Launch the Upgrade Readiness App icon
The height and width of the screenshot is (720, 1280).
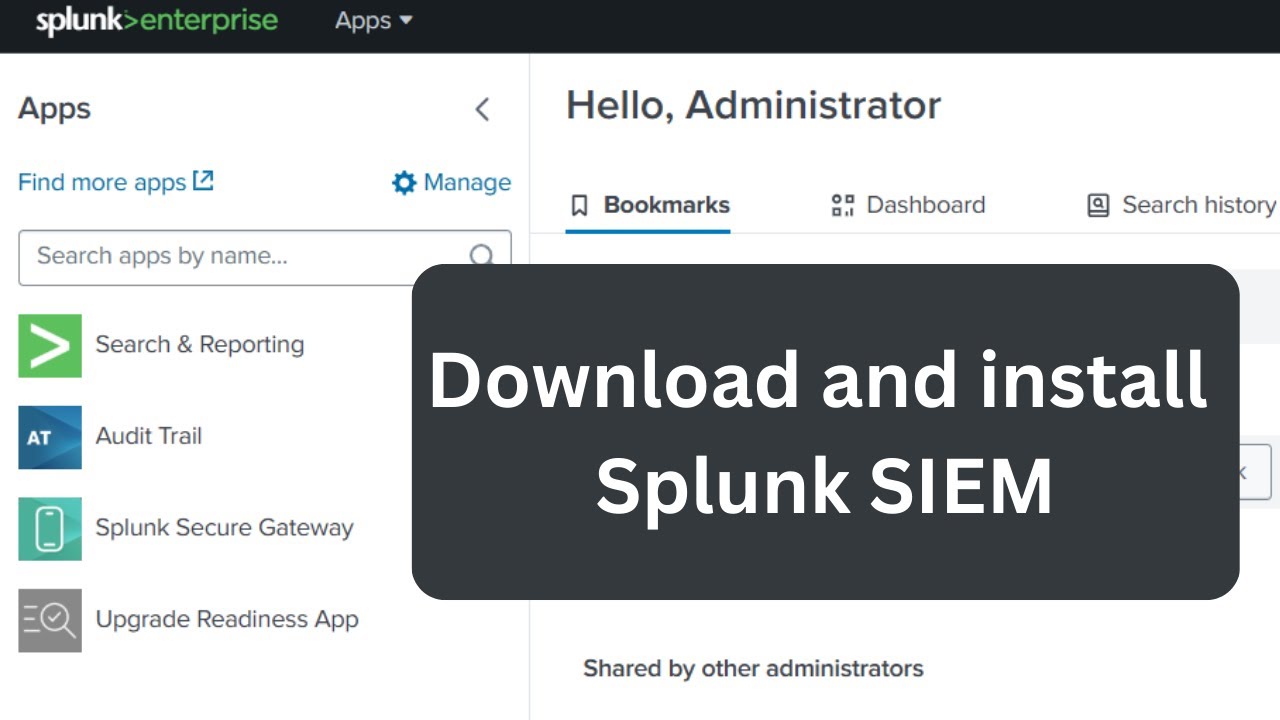[x=50, y=621]
